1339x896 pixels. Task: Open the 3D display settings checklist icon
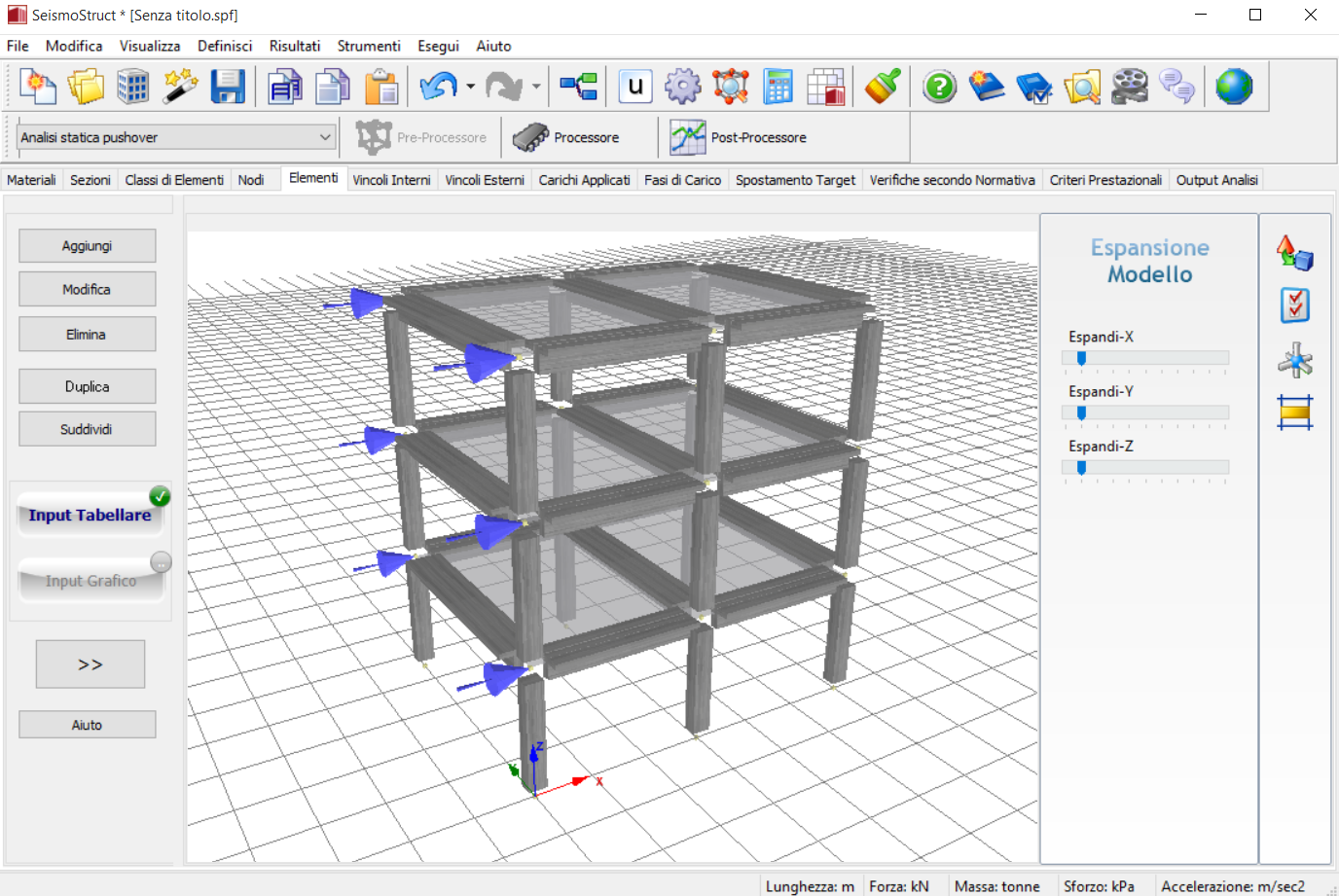(x=1294, y=305)
